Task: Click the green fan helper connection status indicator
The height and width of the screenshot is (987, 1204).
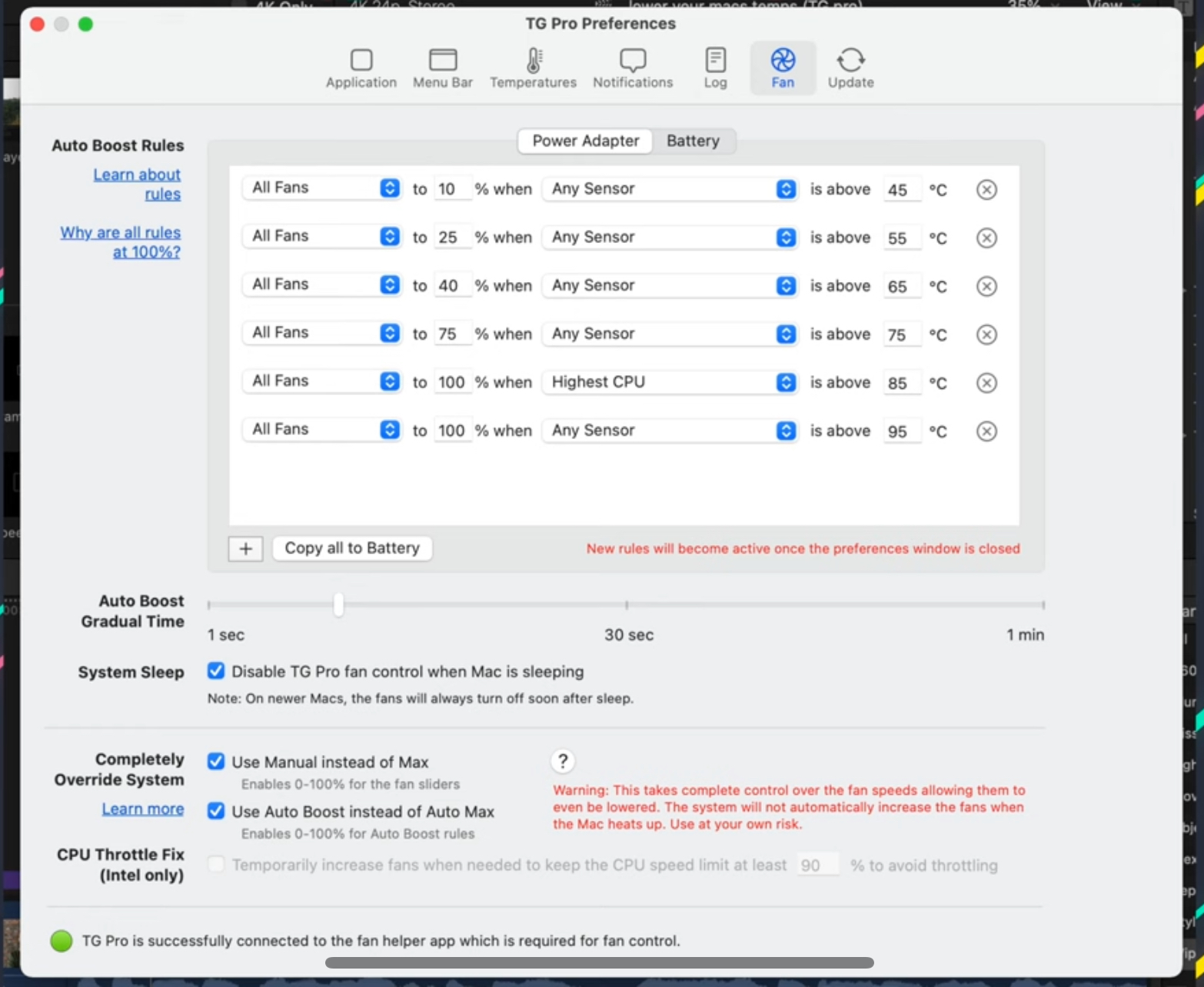Action: (62, 941)
